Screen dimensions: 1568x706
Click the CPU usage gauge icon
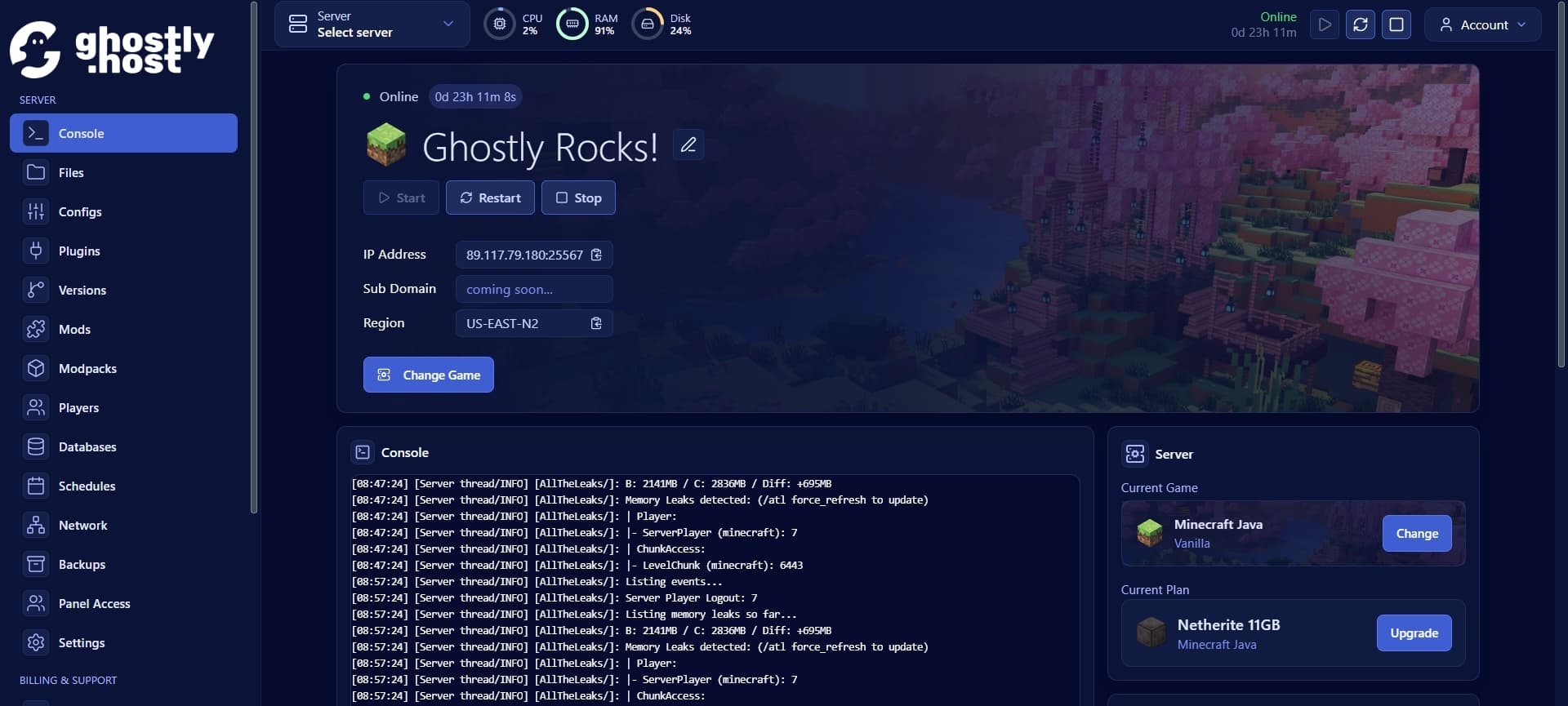500,24
